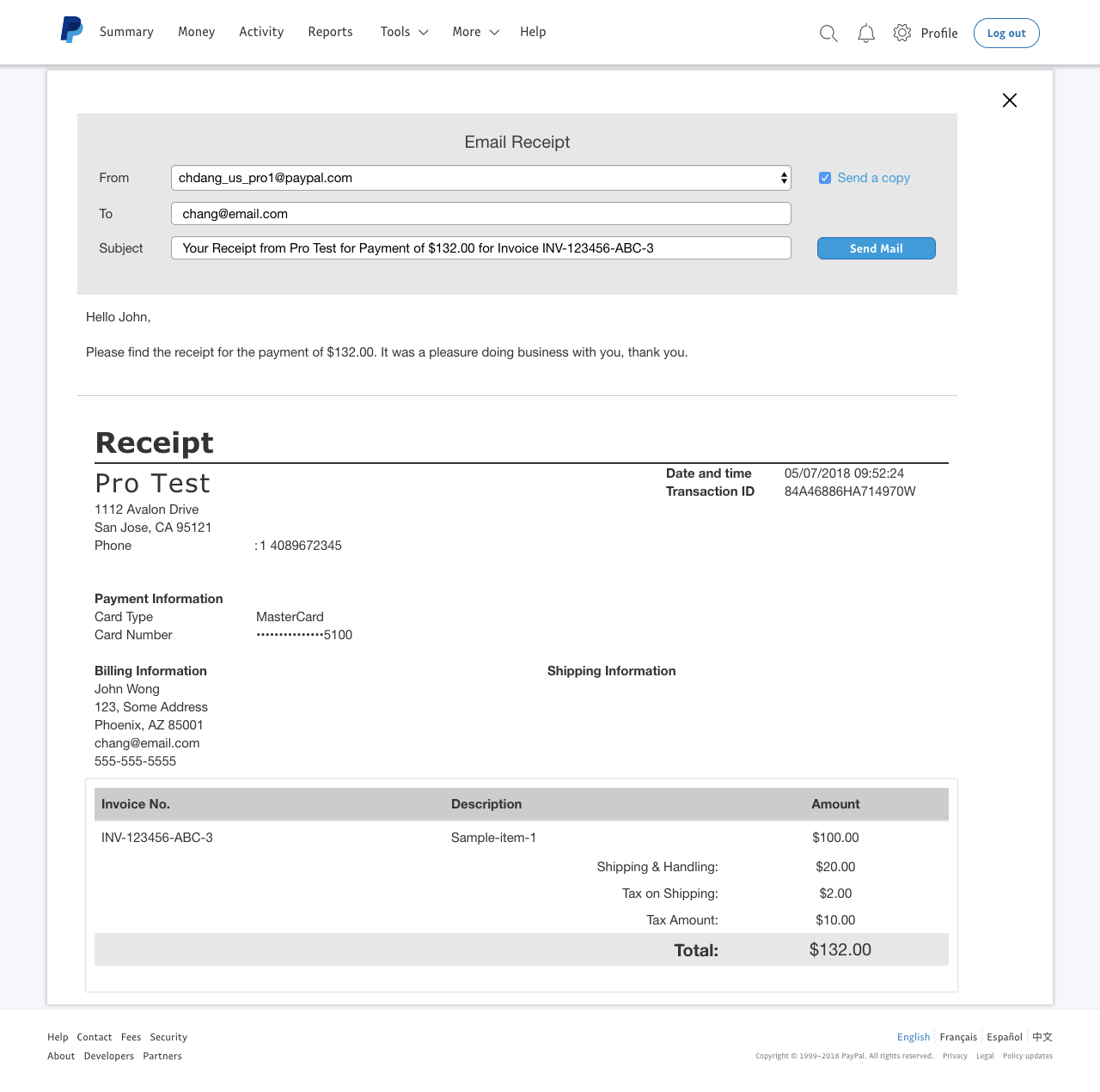Open the Activity page
Viewport: 1100px width, 1092px height.
(261, 32)
